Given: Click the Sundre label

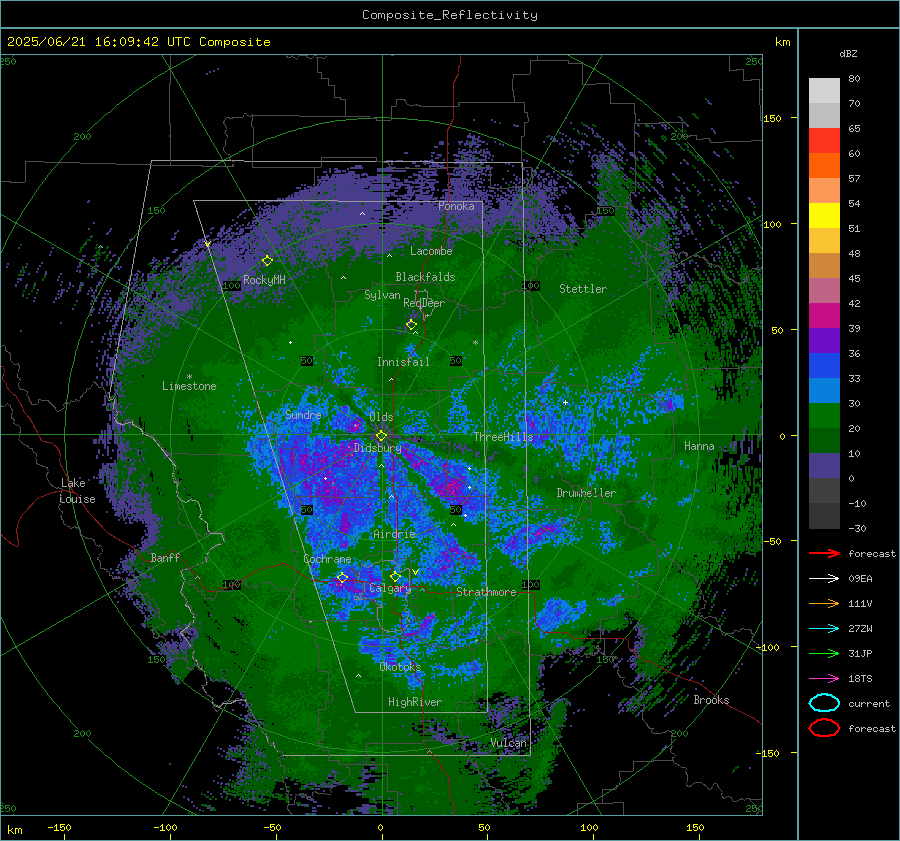Looking at the screenshot, I should click(x=303, y=415).
